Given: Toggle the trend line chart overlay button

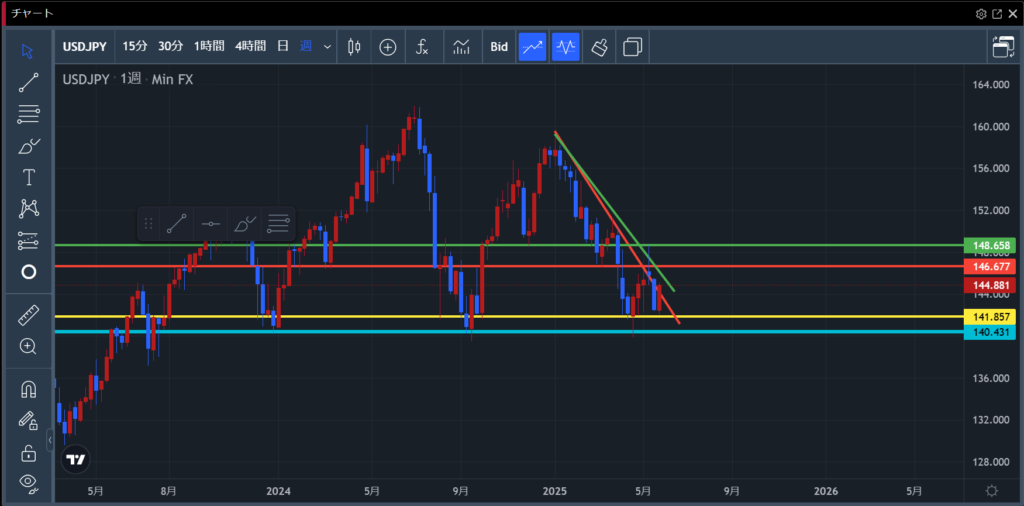Looking at the screenshot, I should coord(532,46).
